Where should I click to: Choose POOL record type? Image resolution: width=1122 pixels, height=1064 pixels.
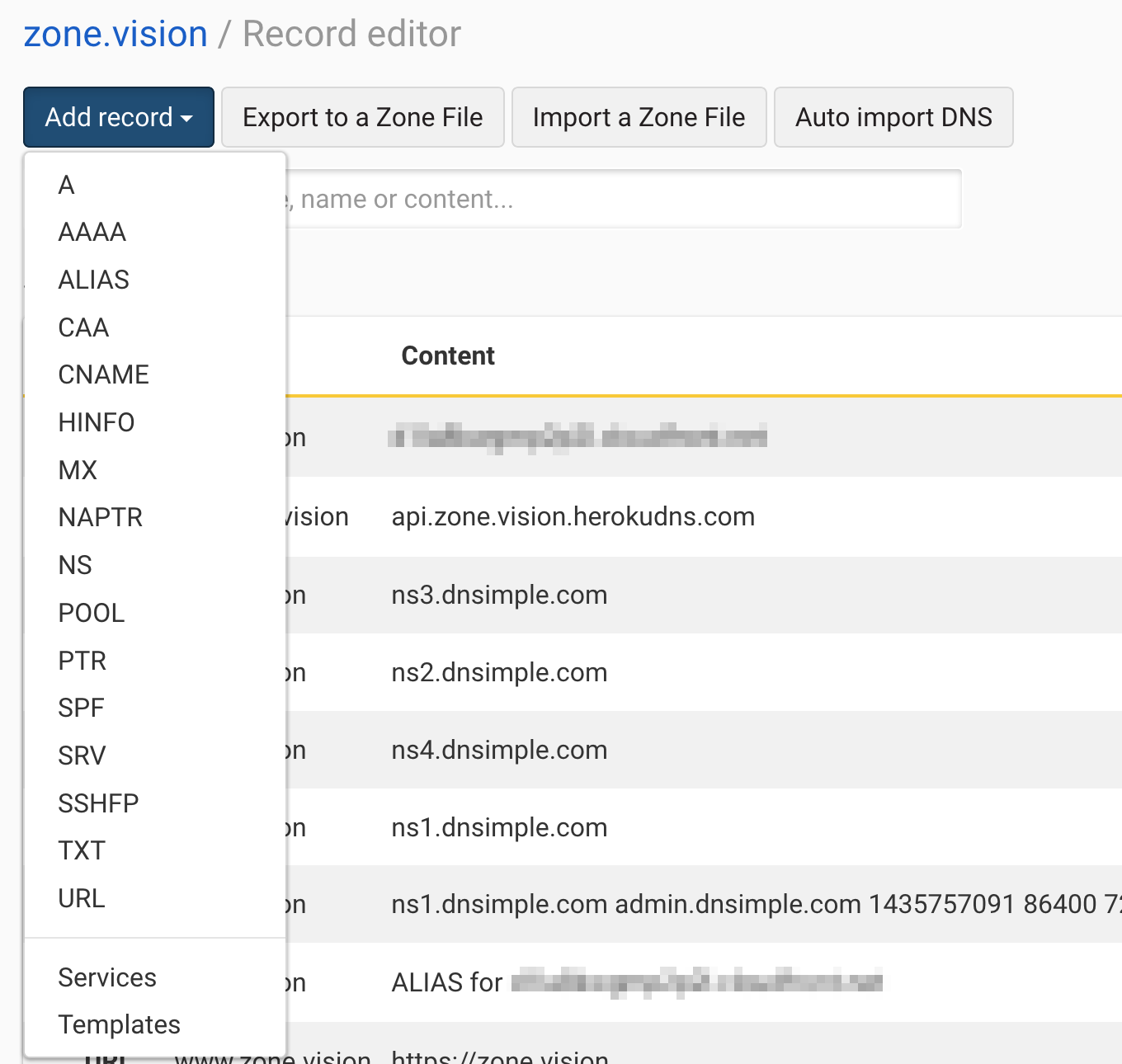pos(92,613)
